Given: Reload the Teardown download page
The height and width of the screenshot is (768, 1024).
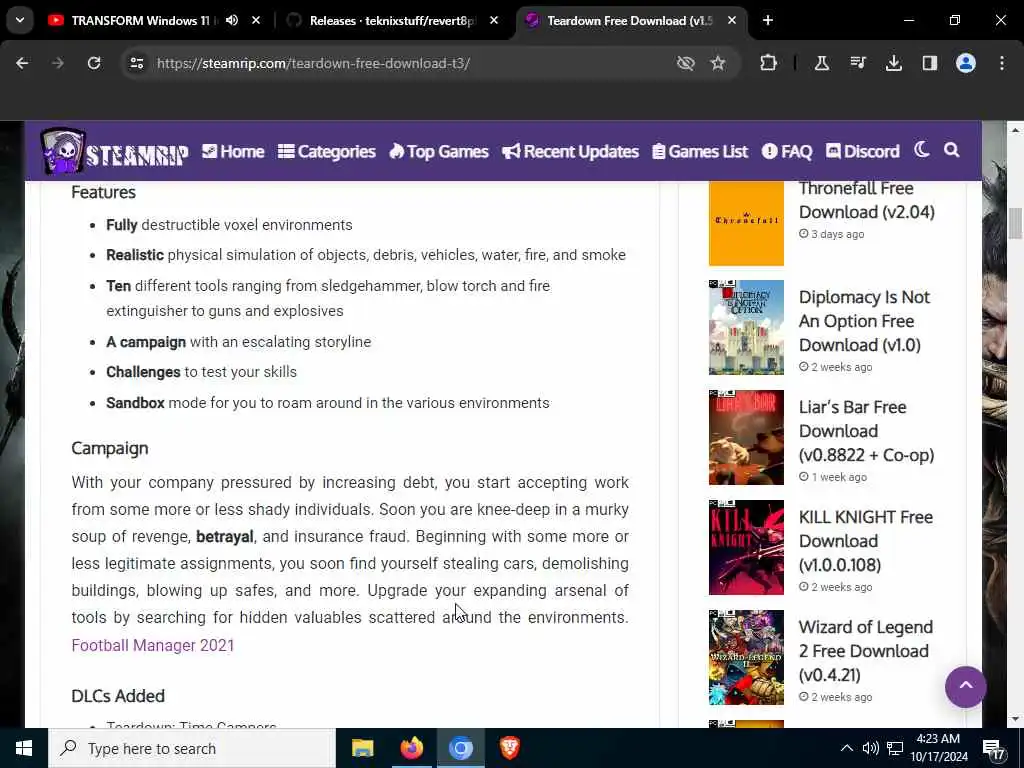Looking at the screenshot, I should coord(94,63).
